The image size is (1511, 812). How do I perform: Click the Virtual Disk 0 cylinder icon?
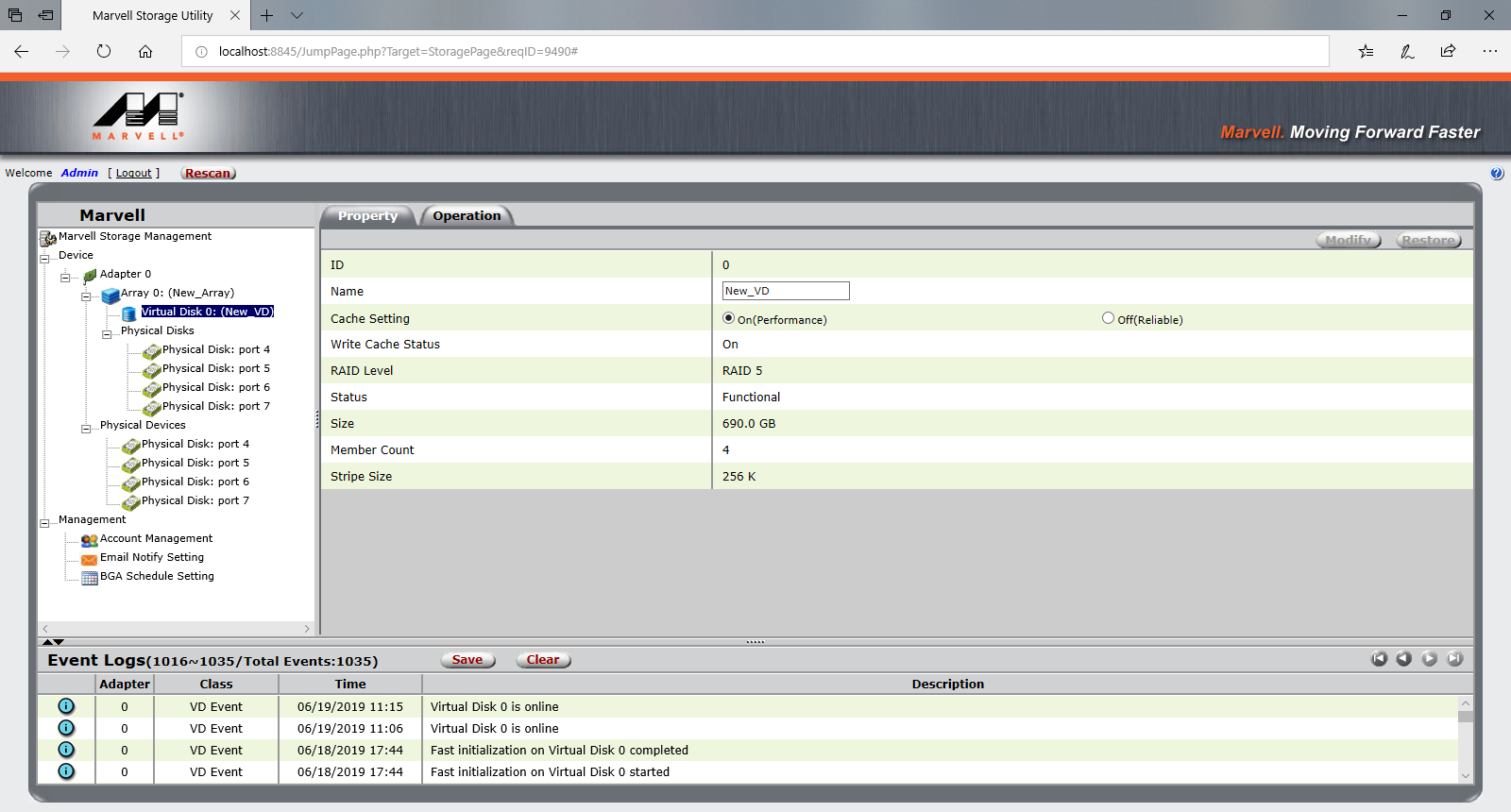[x=129, y=313]
